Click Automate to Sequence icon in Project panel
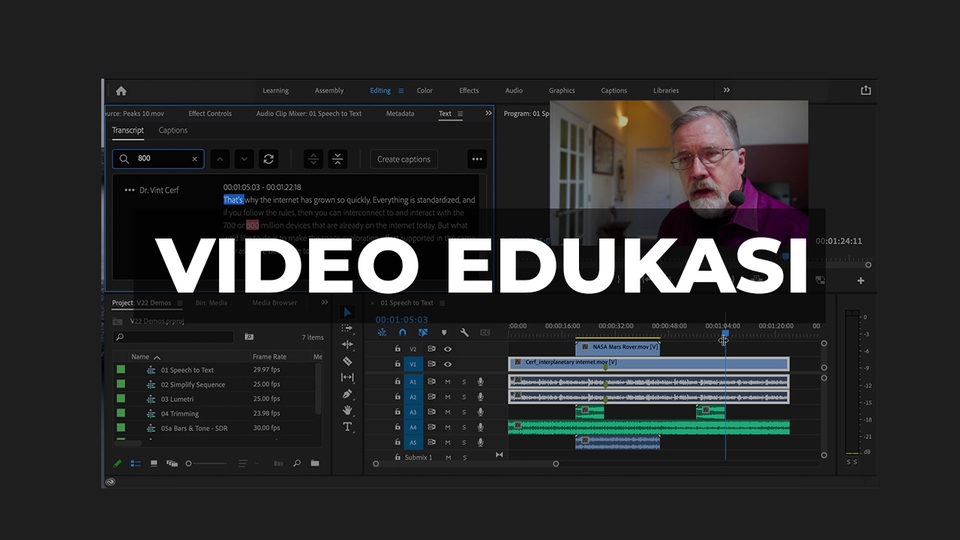960x540 pixels. pos(279,463)
